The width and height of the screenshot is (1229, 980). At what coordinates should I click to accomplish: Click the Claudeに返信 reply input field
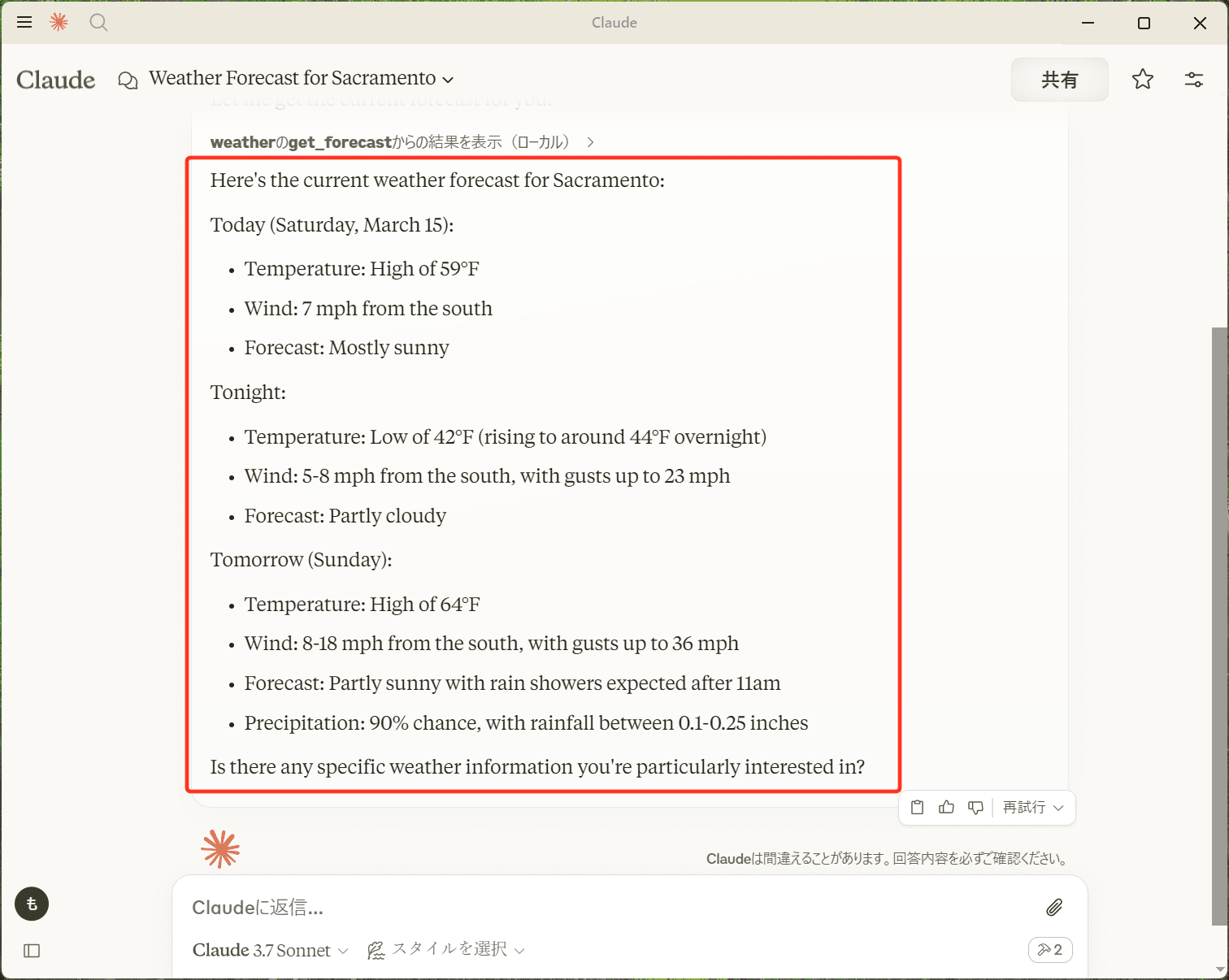coord(569,908)
